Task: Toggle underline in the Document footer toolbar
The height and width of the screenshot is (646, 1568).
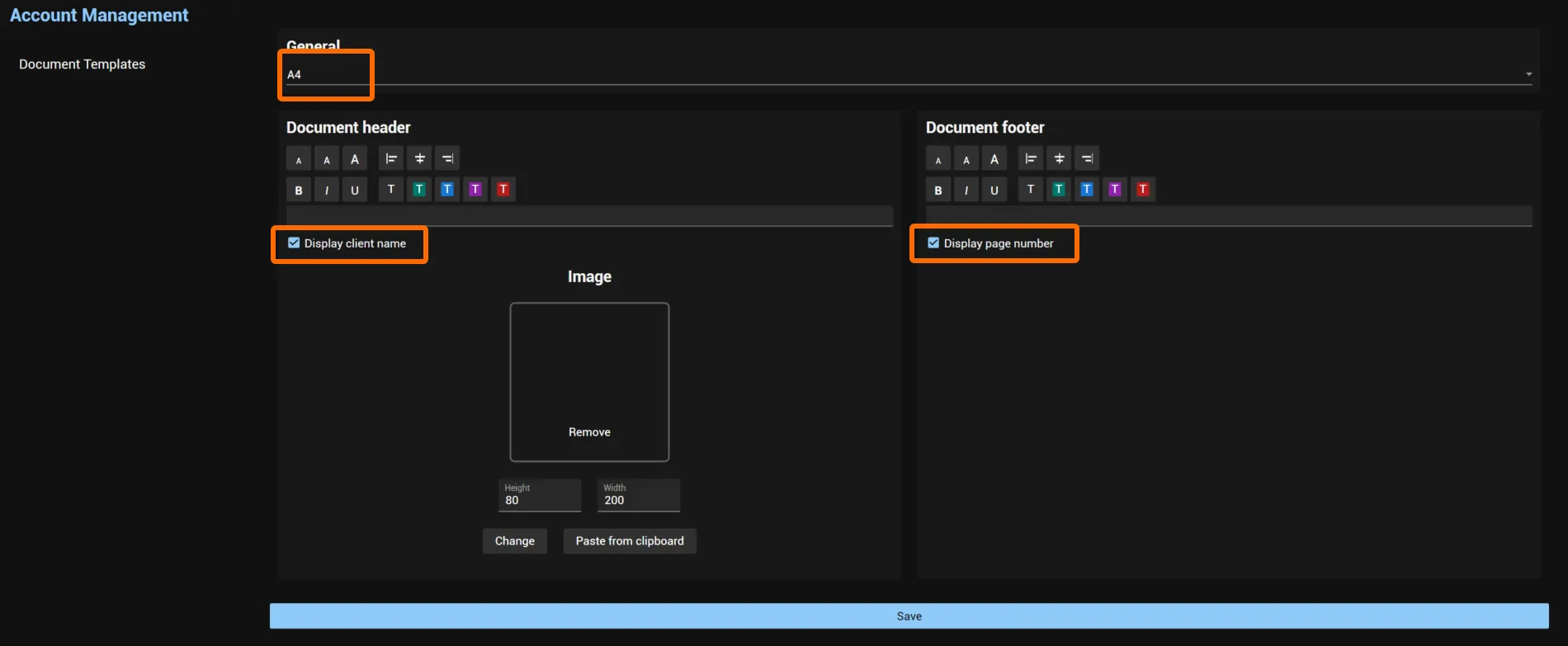Action: (994, 190)
